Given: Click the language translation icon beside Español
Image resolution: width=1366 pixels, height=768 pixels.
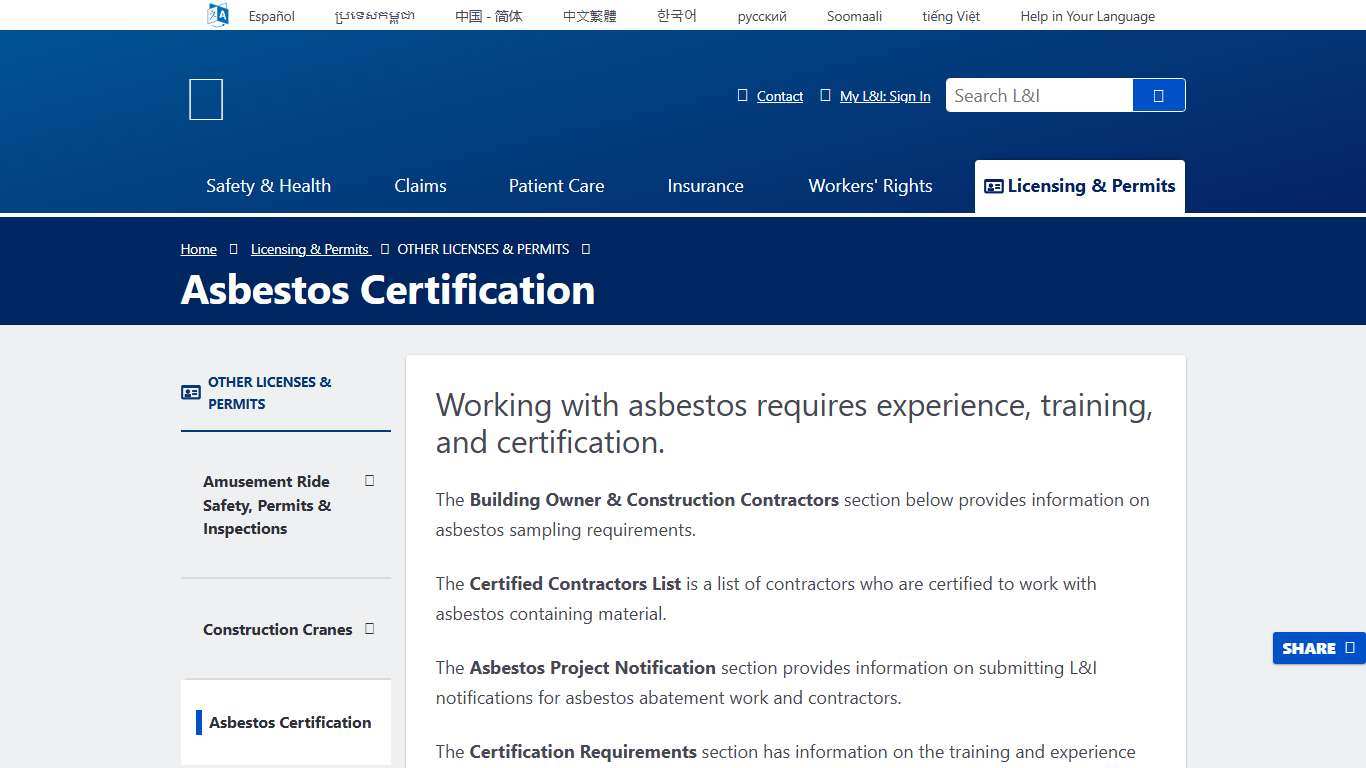Looking at the screenshot, I should [217, 14].
